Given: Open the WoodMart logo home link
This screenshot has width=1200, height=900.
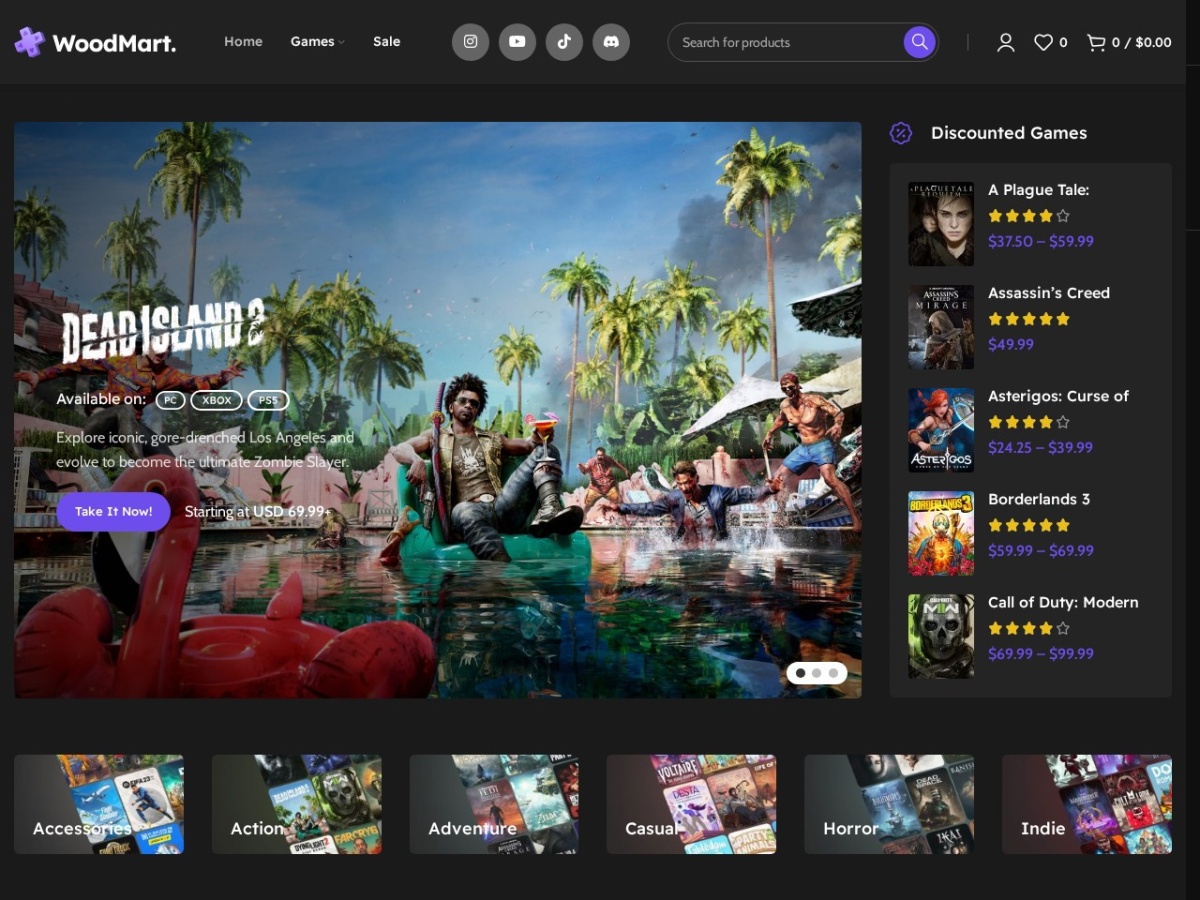Looking at the screenshot, I should point(95,42).
